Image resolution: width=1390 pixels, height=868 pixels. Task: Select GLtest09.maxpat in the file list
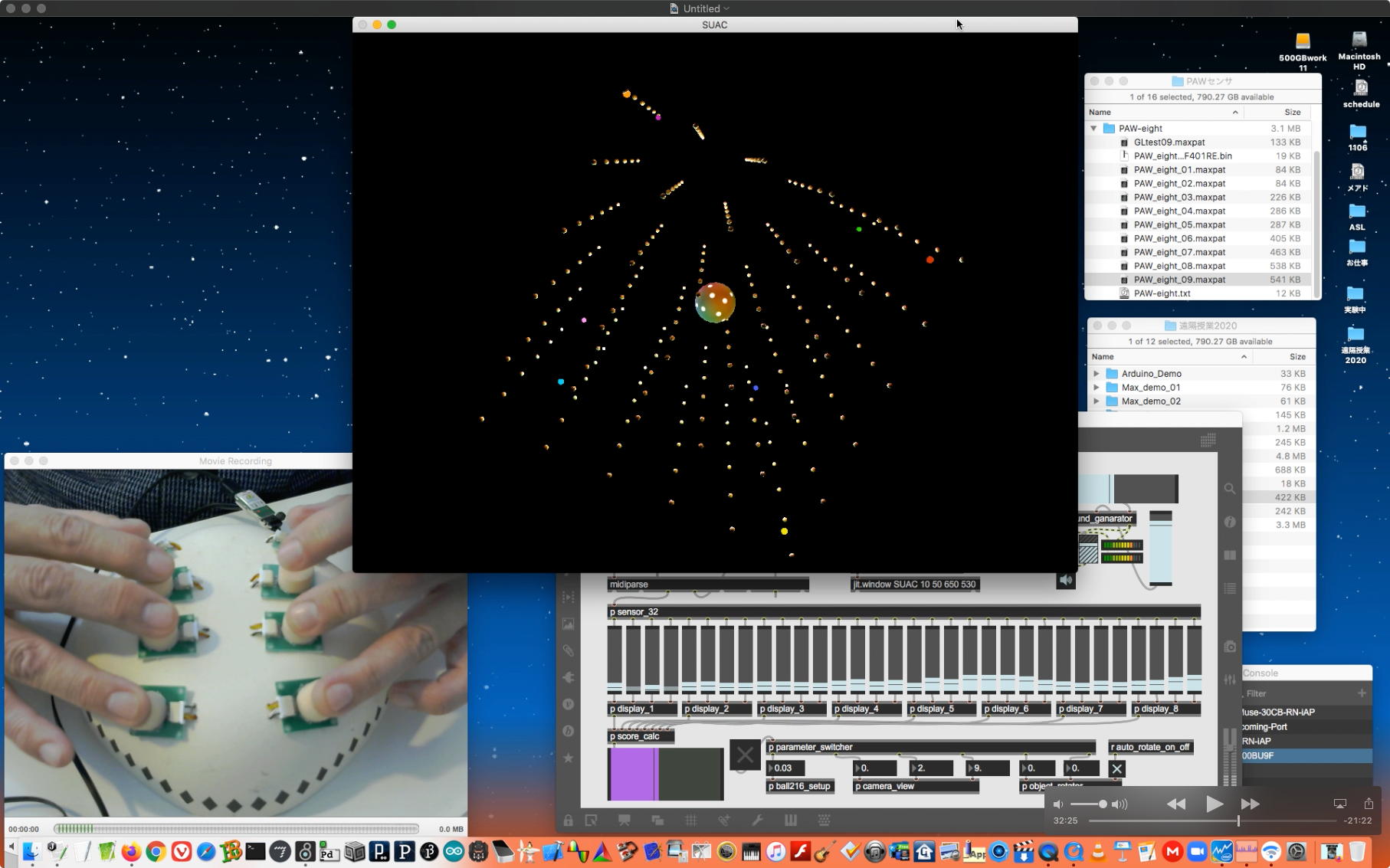click(x=1198, y=142)
